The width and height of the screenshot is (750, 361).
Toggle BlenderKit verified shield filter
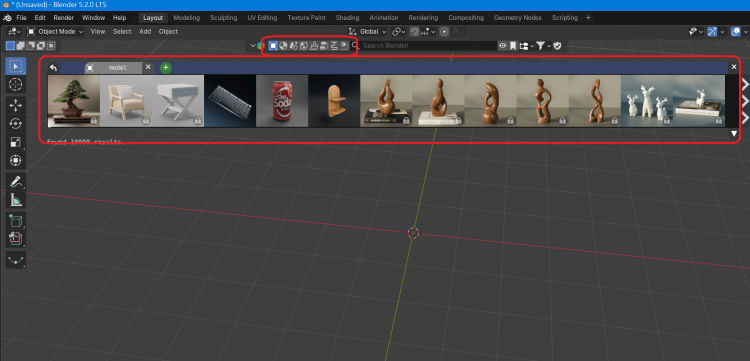(557, 46)
